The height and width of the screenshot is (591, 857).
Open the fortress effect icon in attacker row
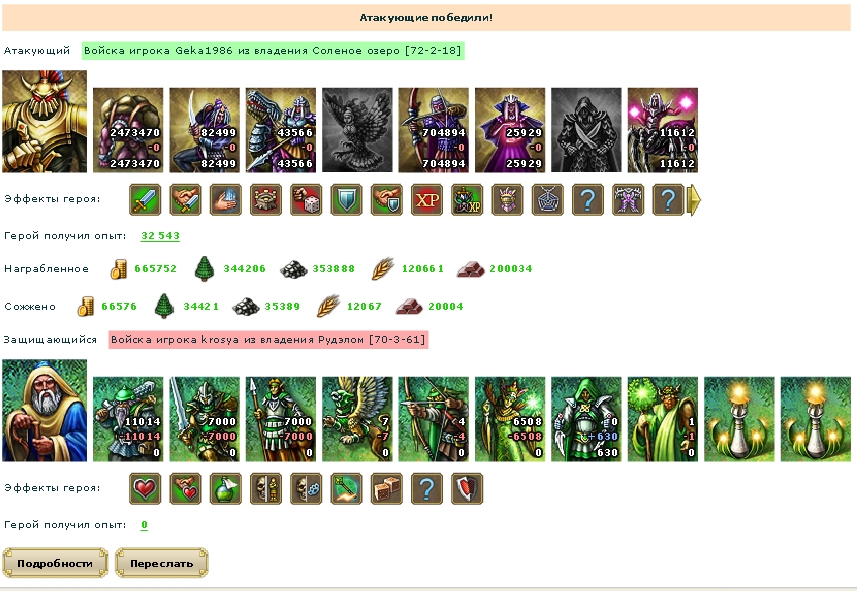click(266, 200)
